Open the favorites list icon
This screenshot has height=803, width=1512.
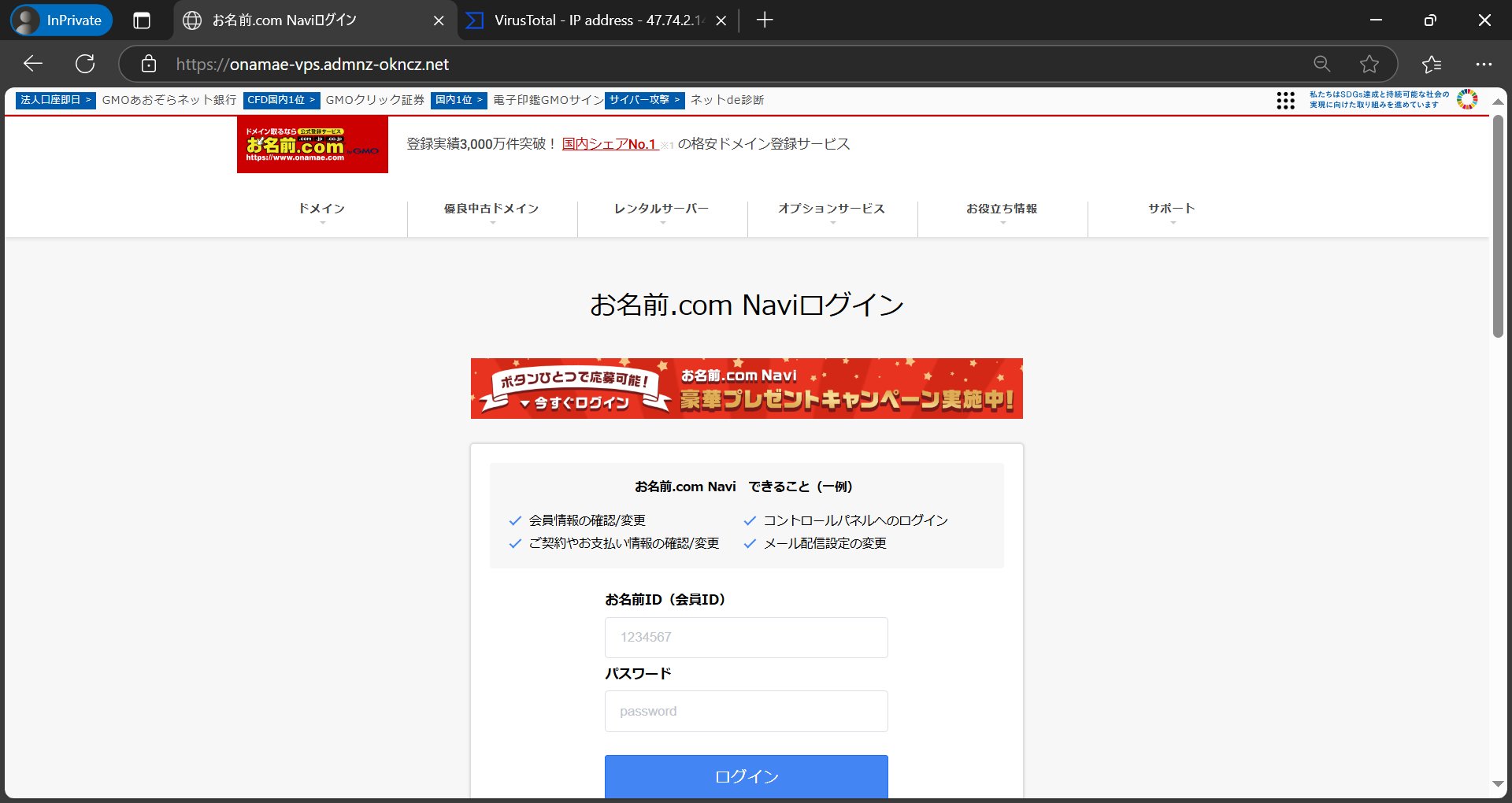[1432, 64]
